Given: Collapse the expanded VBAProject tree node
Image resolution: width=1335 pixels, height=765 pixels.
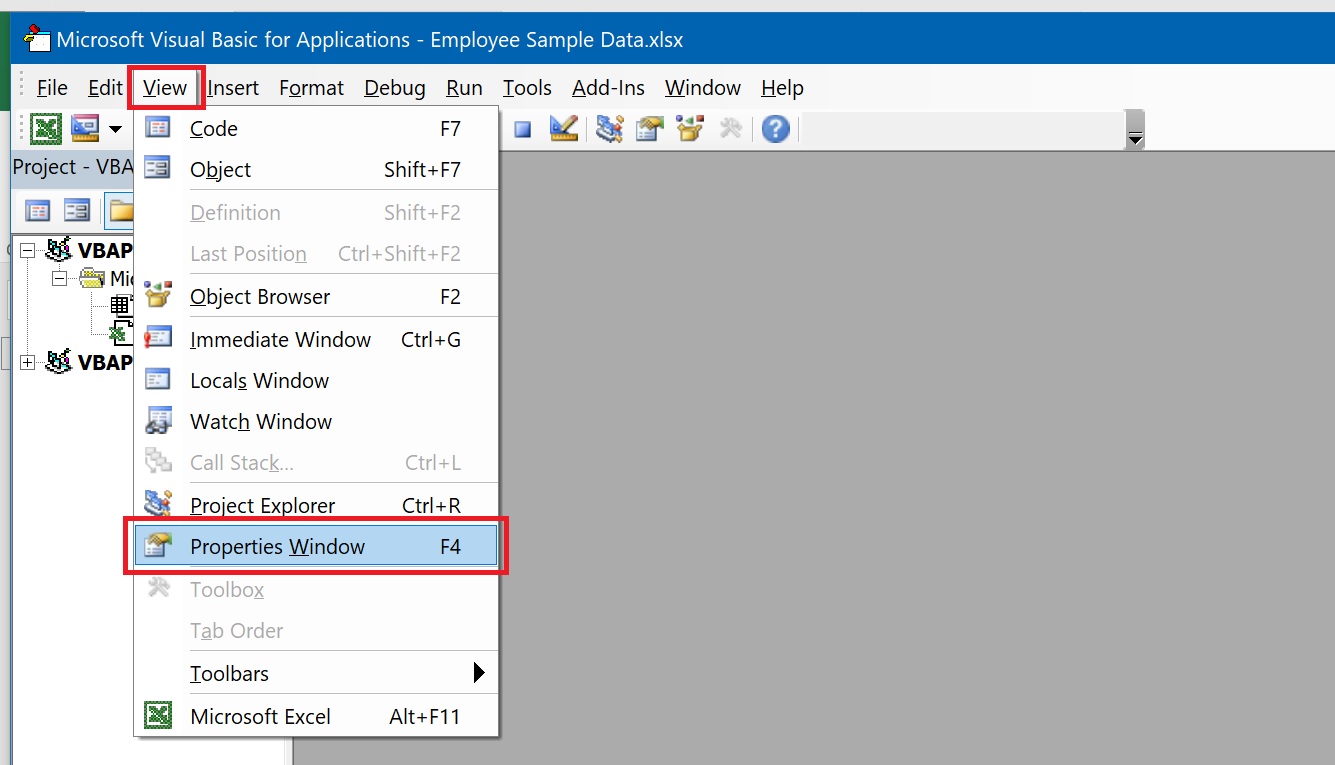Looking at the screenshot, I should click(27, 251).
